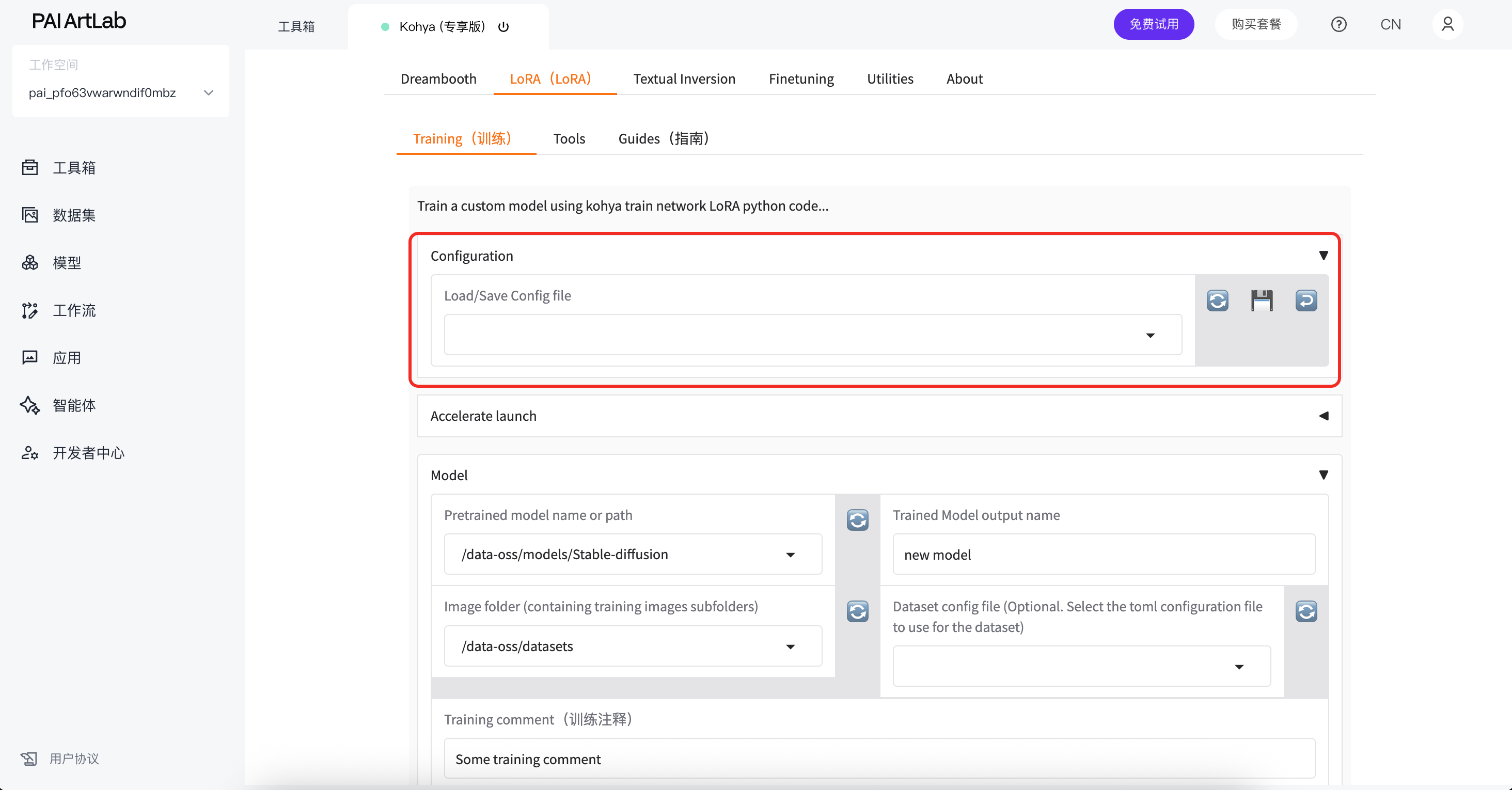Viewport: 1512px width, 790px height.
Task: Click the load config return-arrow icon
Action: point(1306,301)
